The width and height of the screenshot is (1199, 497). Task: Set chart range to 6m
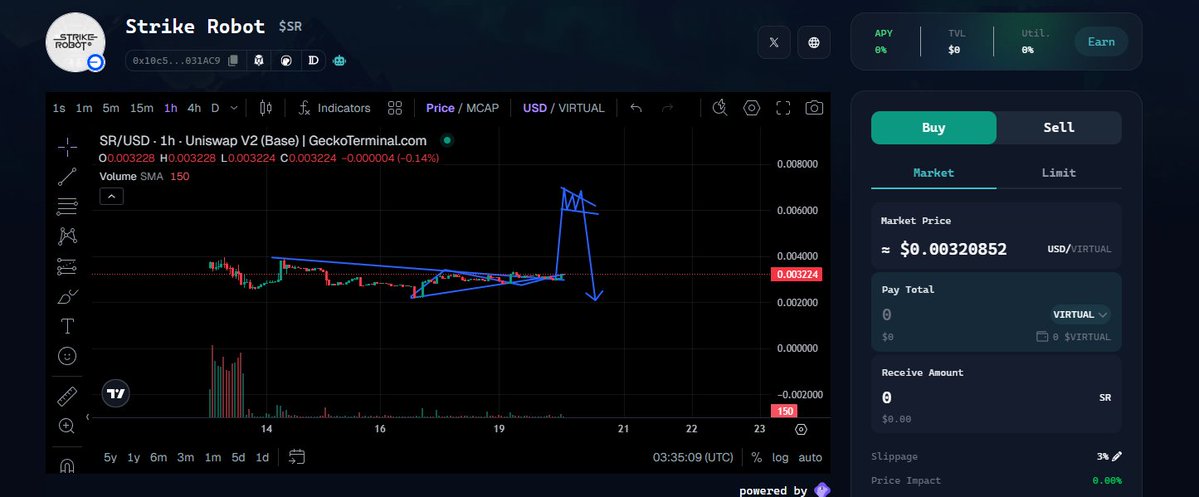pyautogui.click(x=158, y=457)
